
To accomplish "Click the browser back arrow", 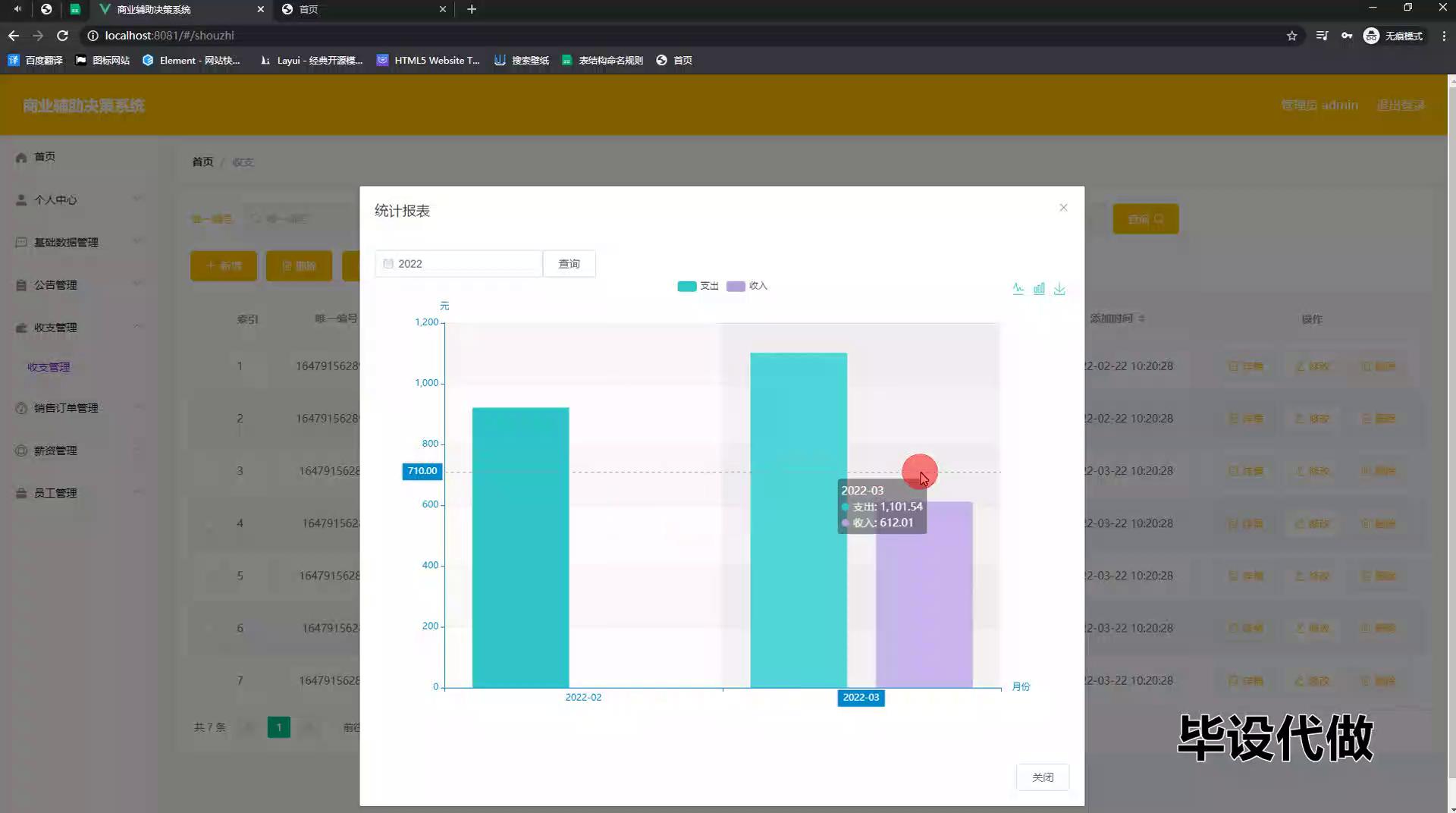I will pos(14,36).
